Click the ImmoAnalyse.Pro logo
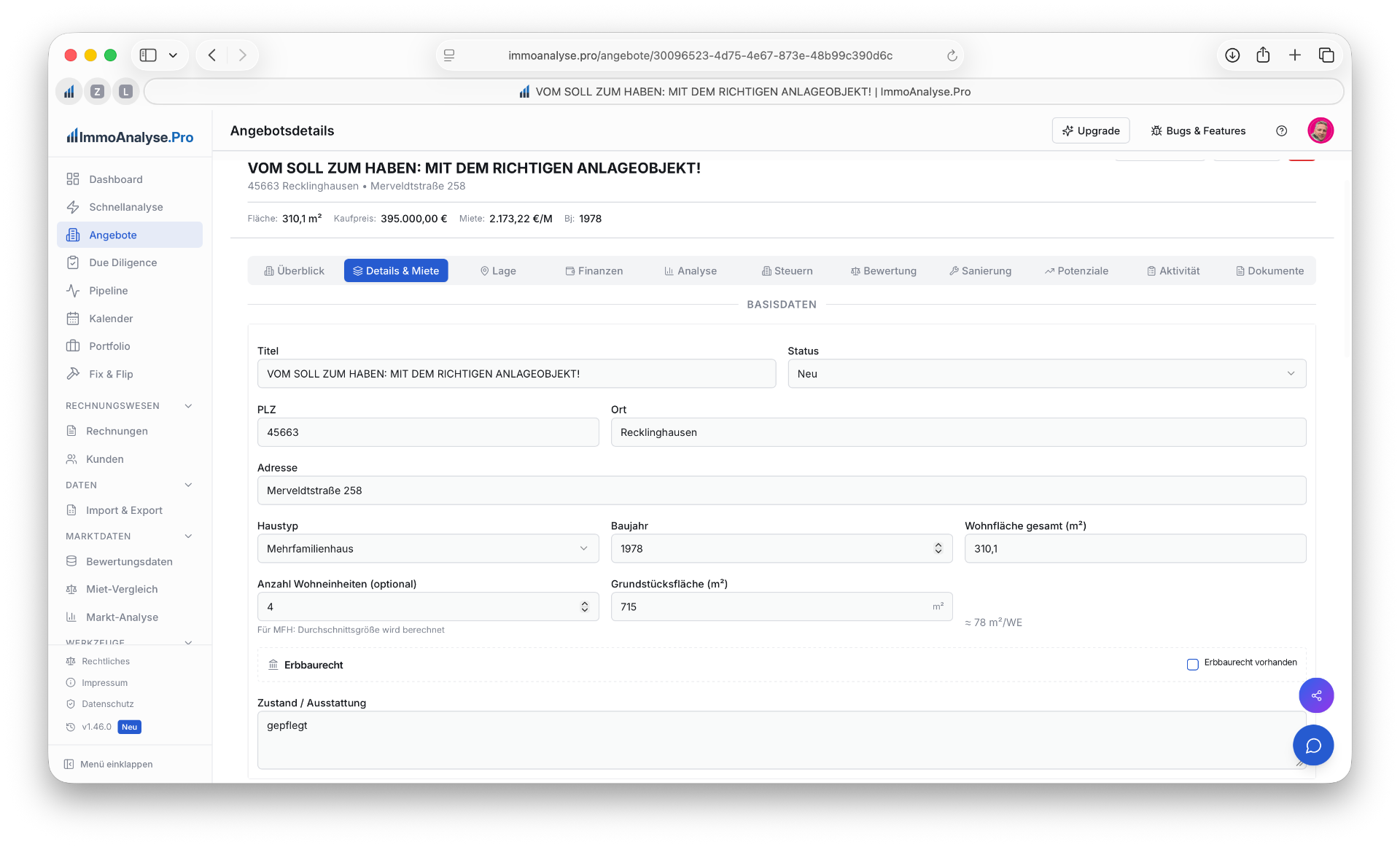 [x=130, y=136]
